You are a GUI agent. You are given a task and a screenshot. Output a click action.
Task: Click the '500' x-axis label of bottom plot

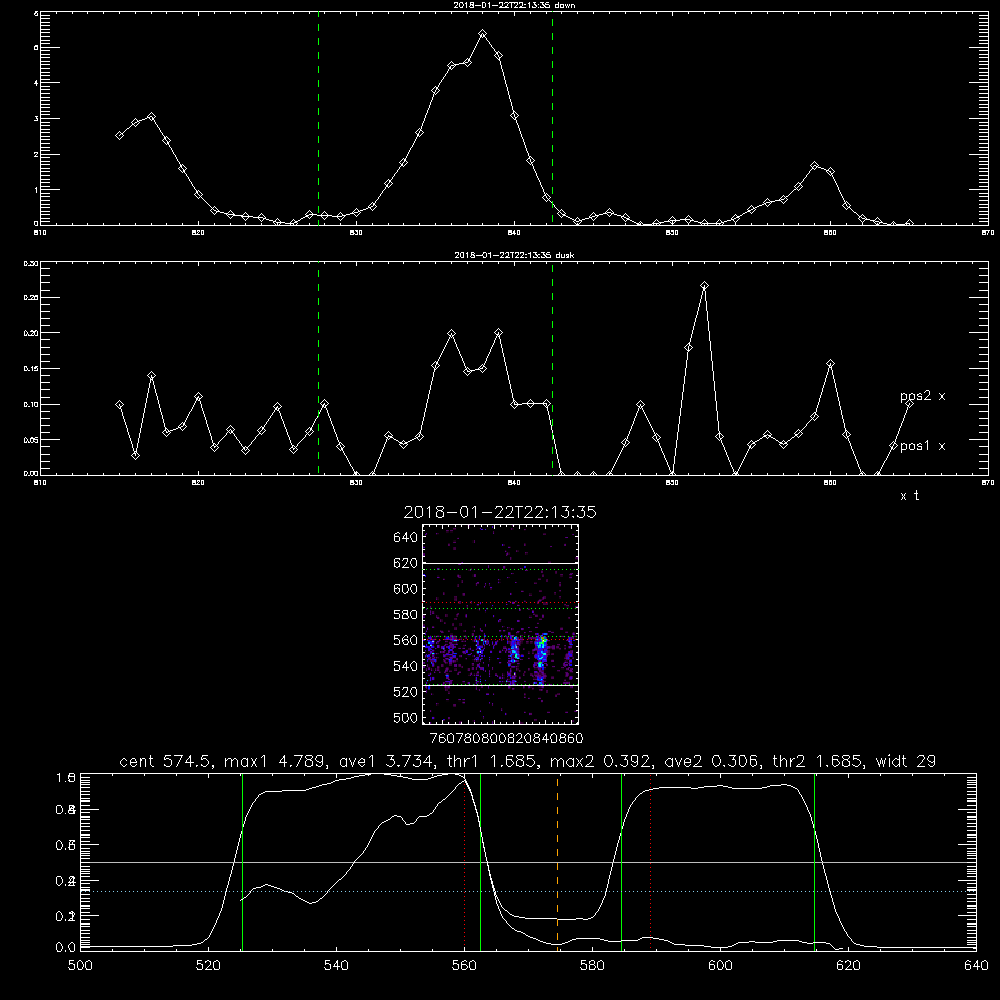80,966
